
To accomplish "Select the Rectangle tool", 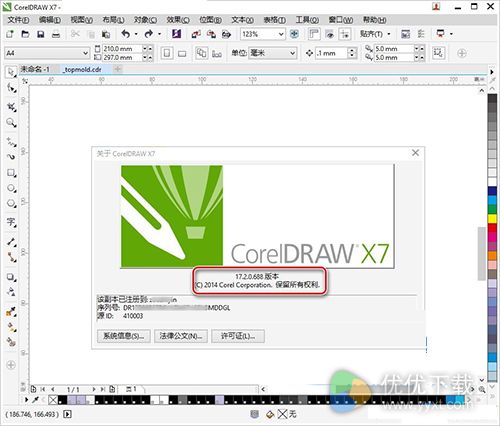I will tap(11, 173).
